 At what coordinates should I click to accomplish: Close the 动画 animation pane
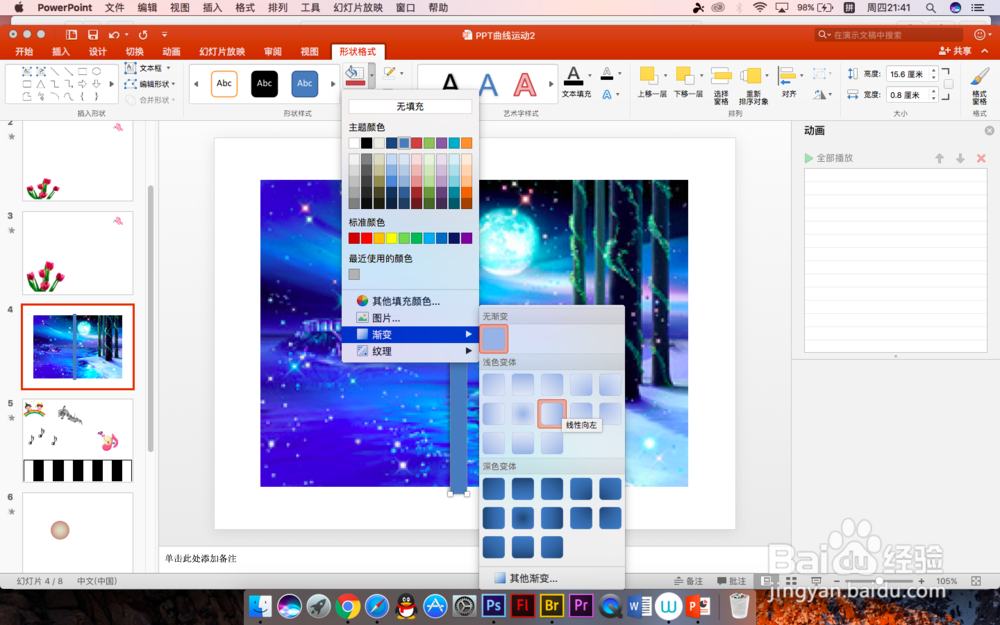[x=989, y=130]
